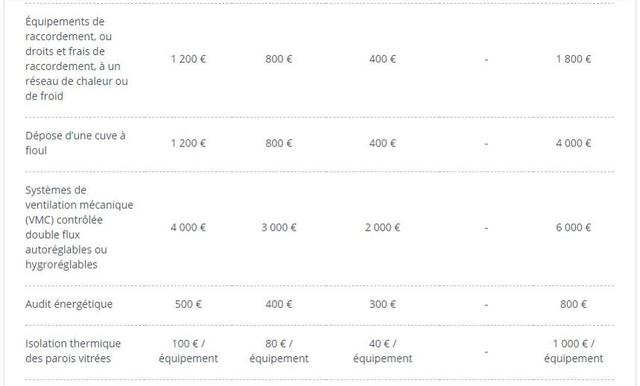Click the réseau de chaleur raccordement label
Screen dimensions: 640x386
tap(76, 59)
